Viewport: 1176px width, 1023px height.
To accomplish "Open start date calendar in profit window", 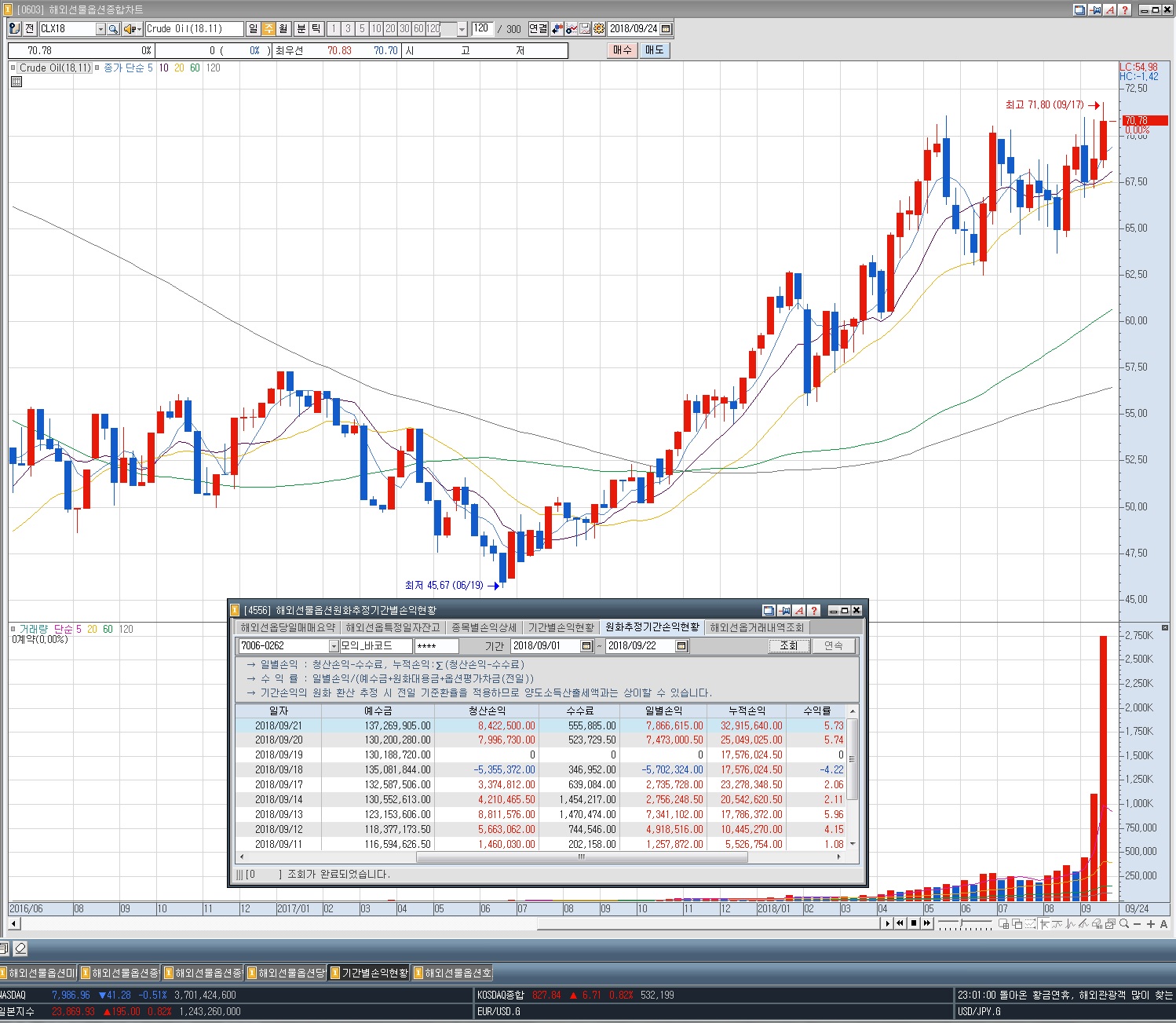I will 586,646.
